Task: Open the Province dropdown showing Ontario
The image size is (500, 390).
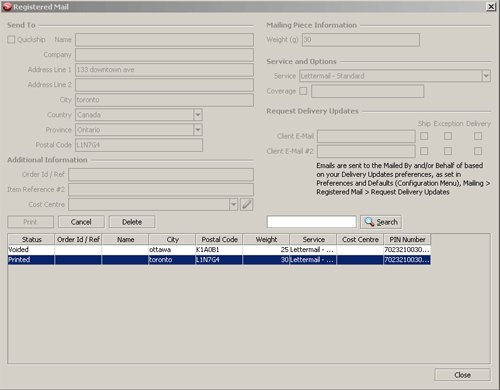Action: pyautogui.click(x=198, y=130)
